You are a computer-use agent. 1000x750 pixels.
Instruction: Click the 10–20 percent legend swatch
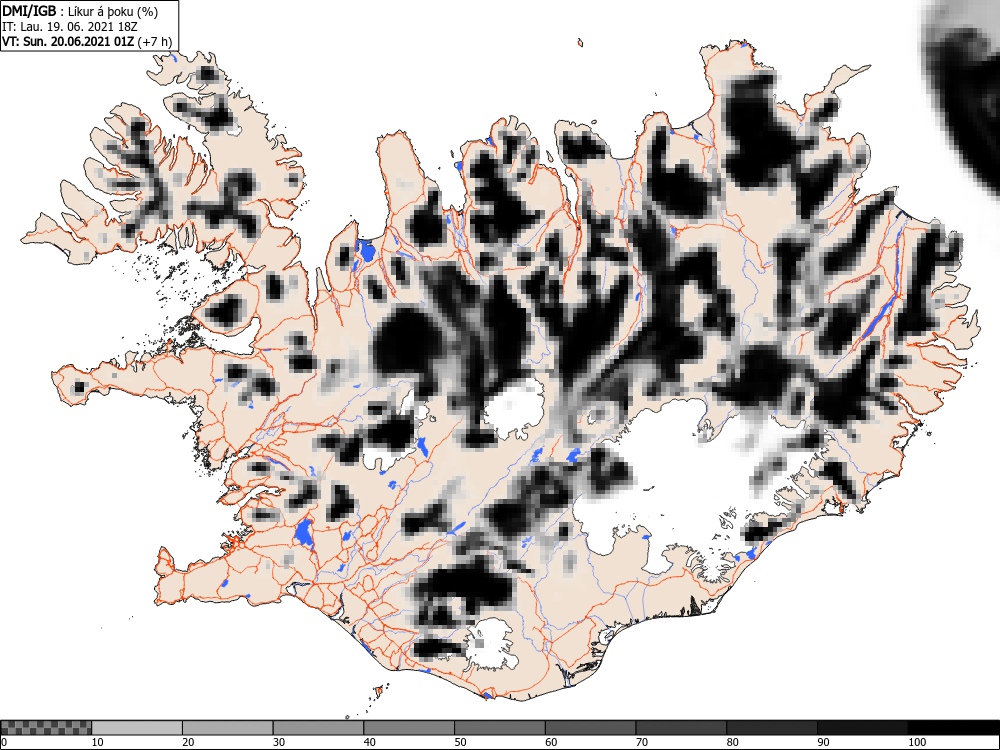pos(137,728)
